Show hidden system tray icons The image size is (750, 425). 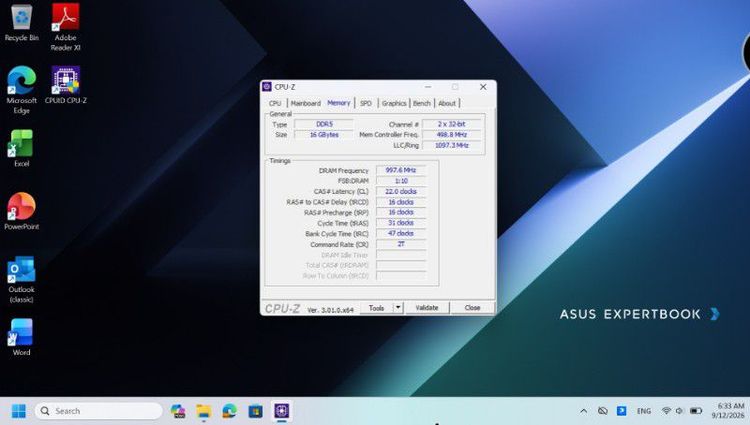(584, 411)
